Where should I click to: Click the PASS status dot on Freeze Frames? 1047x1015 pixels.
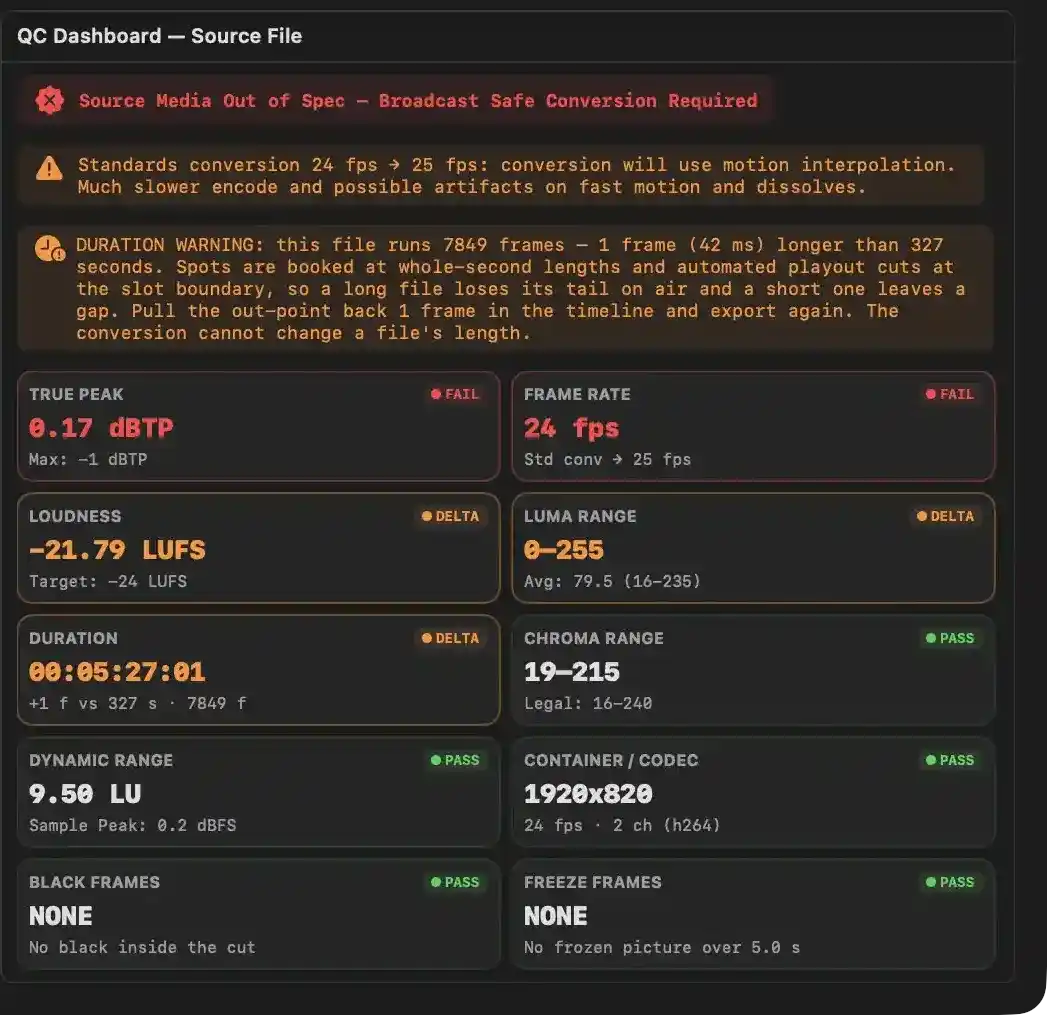931,882
